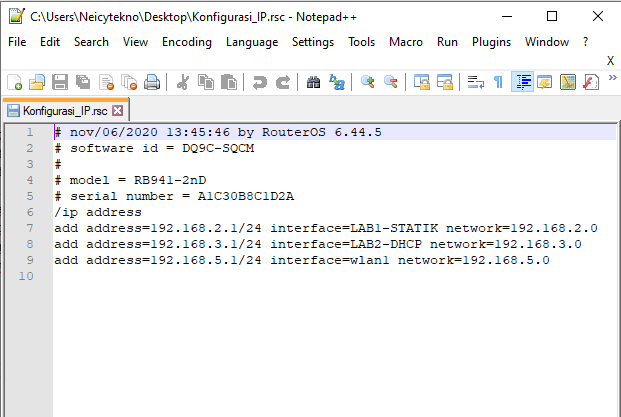Toggle the Indent Guide icon
This screenshot has height=417, width=621.
tap(522, 82)
